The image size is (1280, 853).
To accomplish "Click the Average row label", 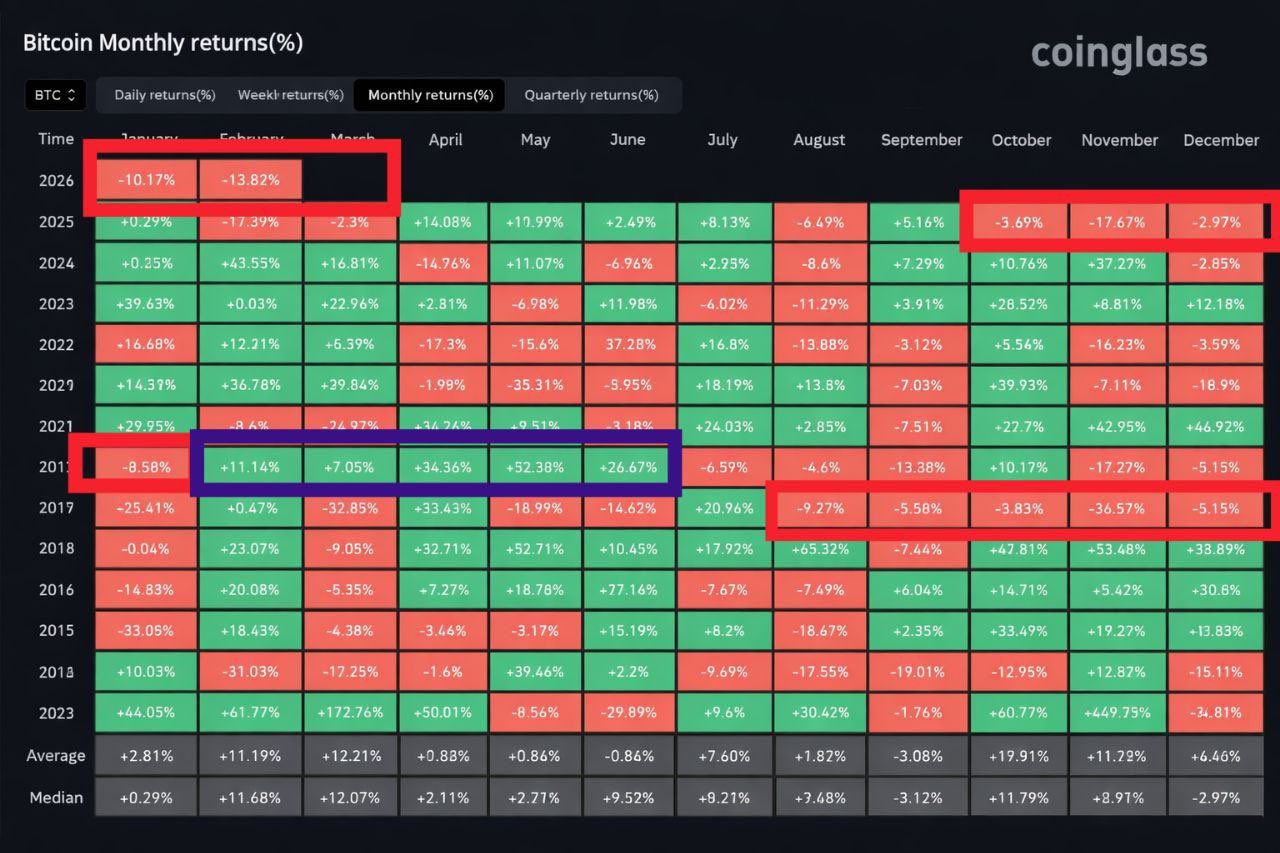I will [x=55, y=756].
